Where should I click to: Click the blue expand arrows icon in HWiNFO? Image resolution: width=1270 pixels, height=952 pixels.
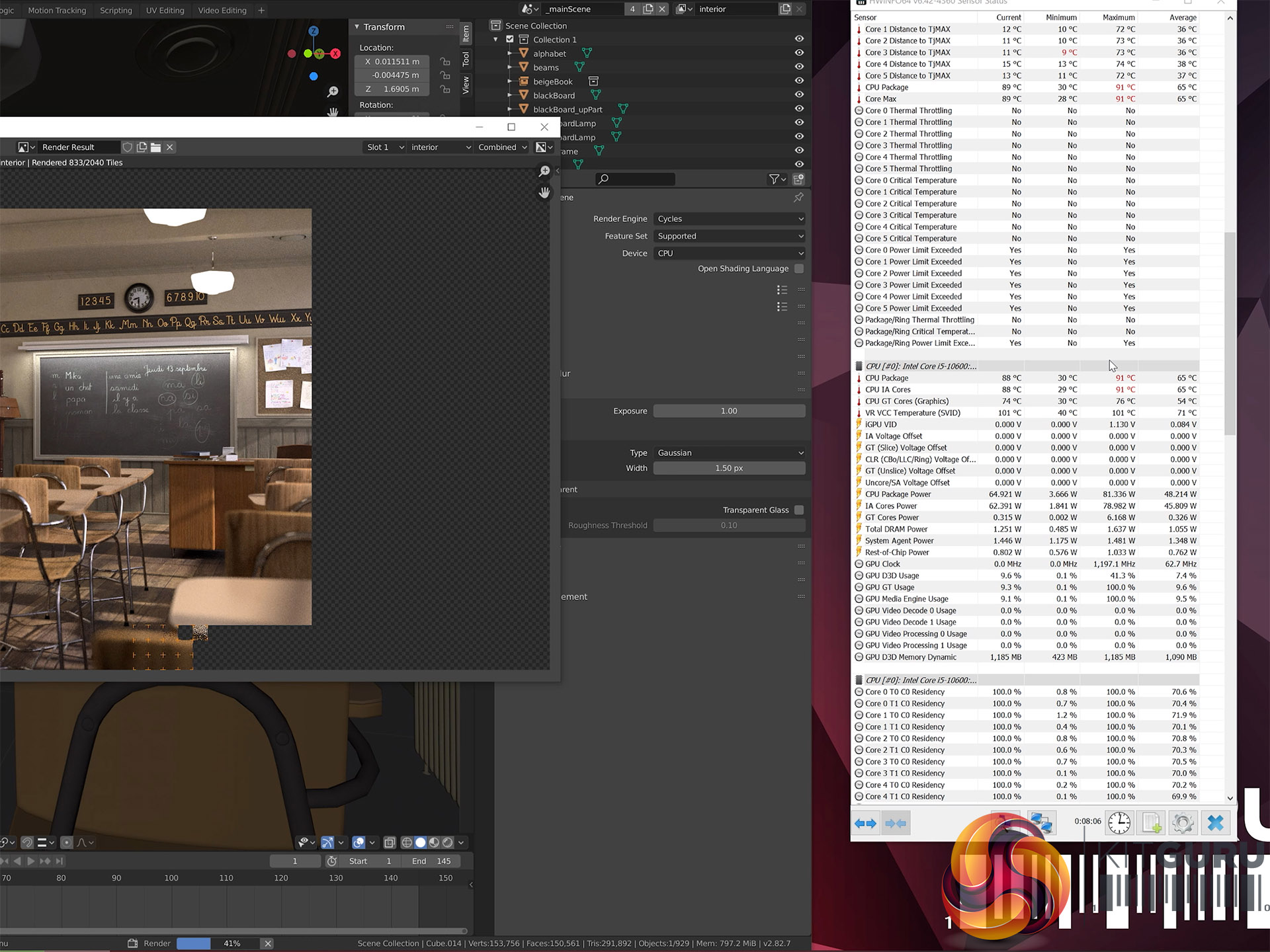(x=865, y=823)
